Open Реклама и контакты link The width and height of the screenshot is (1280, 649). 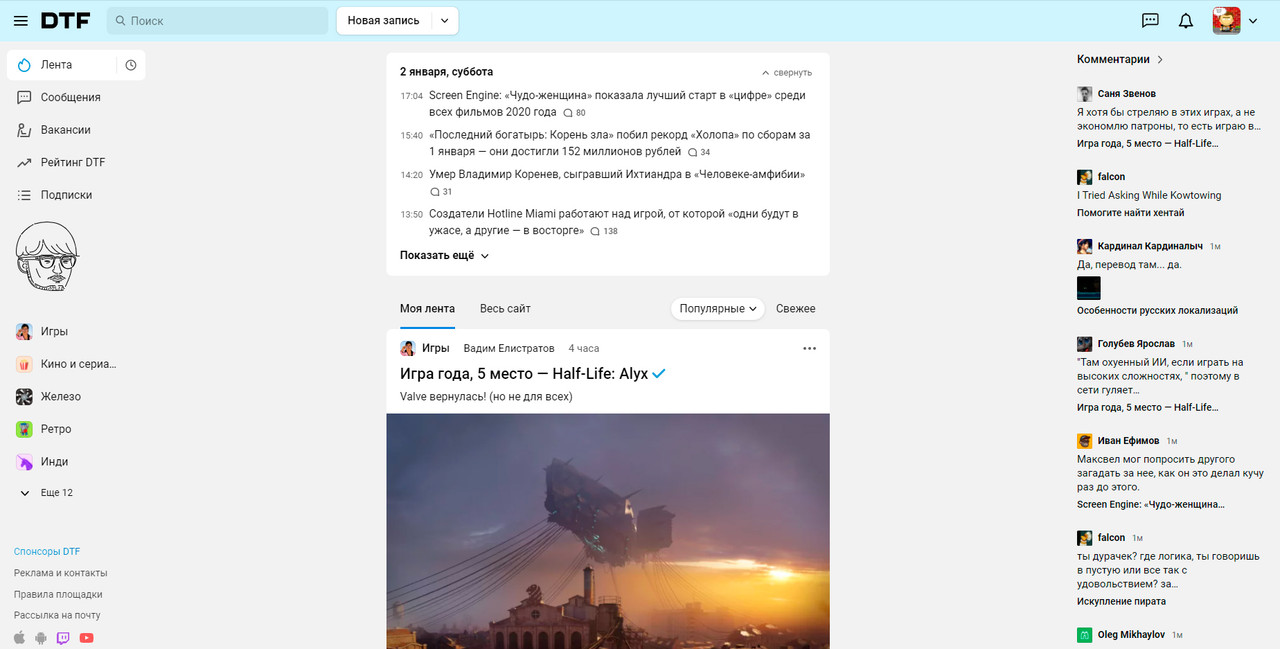tap(60, 573)
